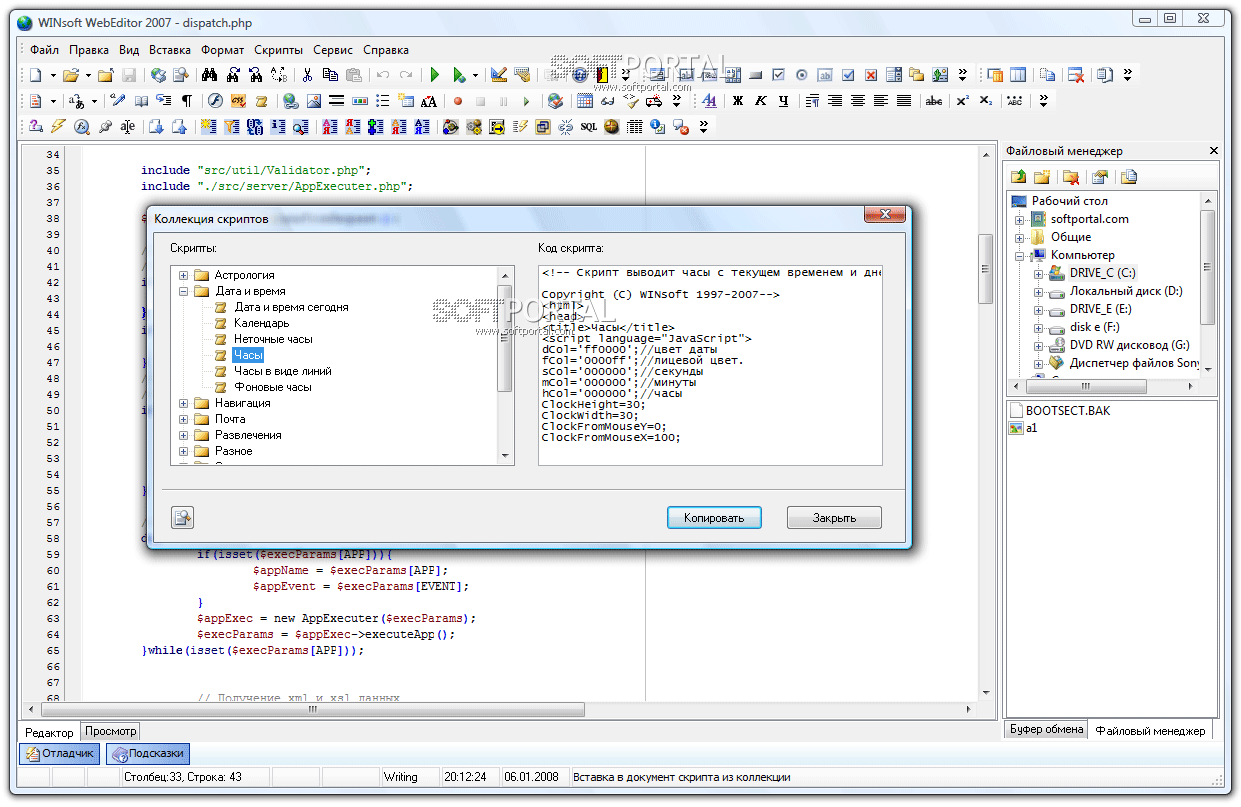Select the Неточные часы script

(273, 339)
